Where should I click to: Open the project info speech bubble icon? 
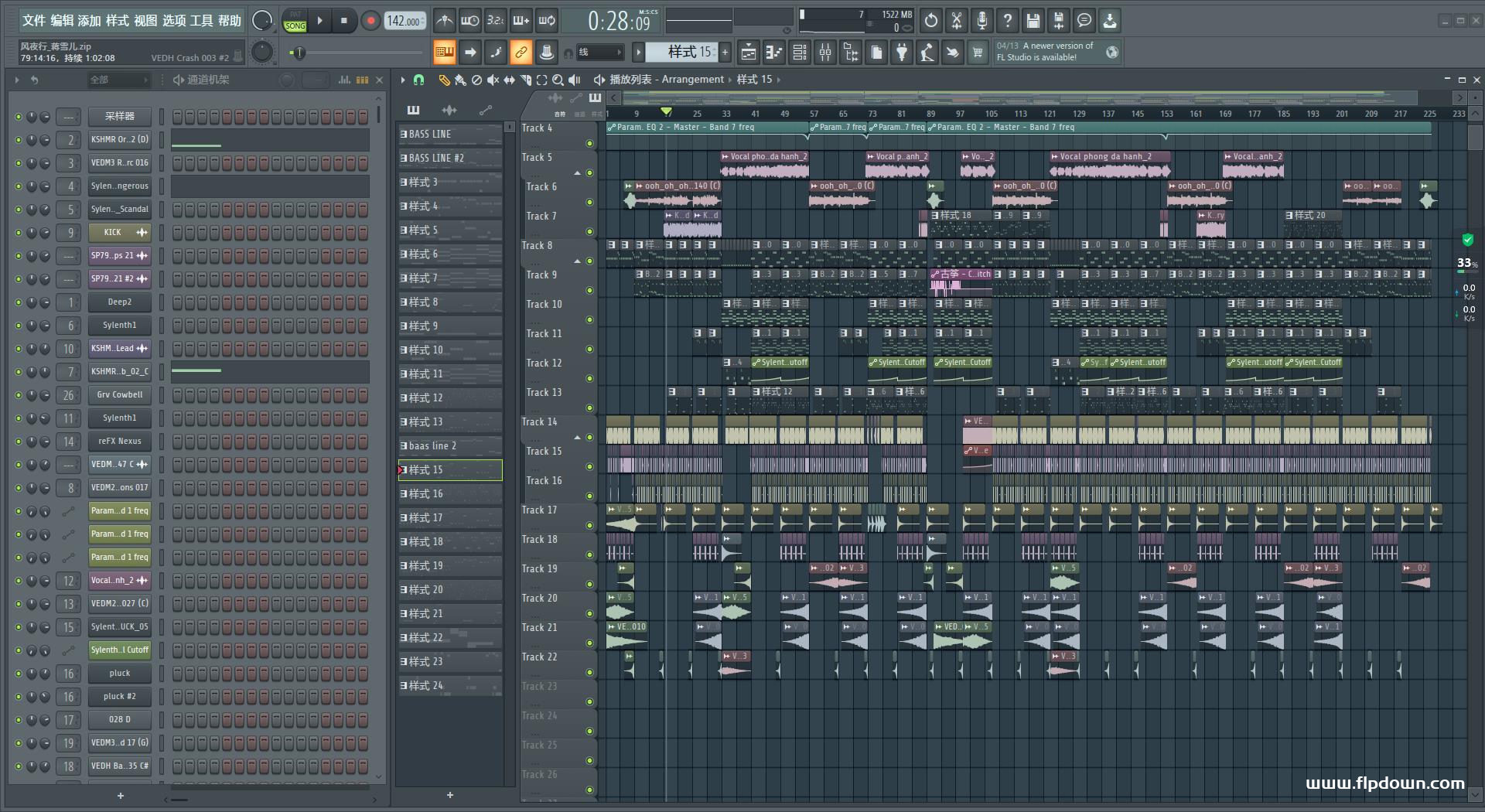(1084, 21)
